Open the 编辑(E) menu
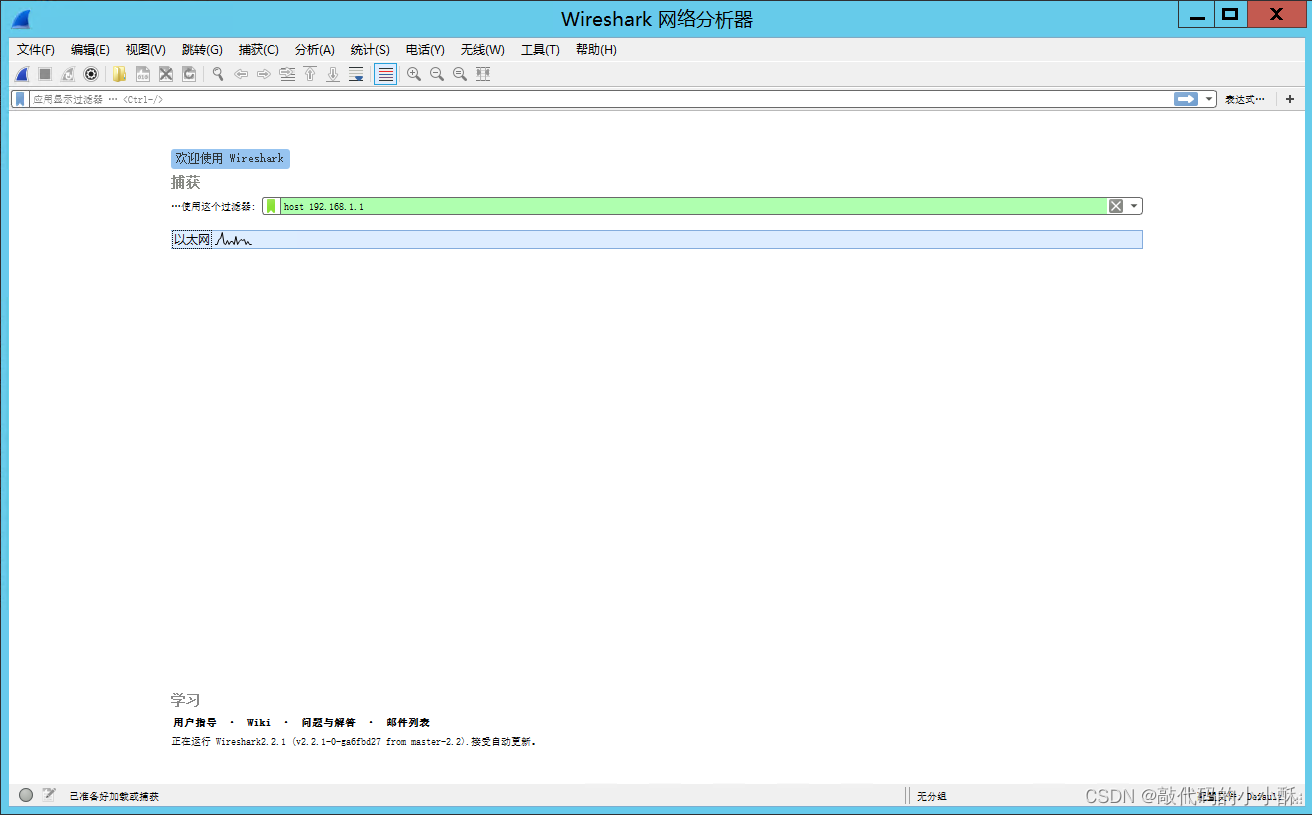 click(90, 50)
